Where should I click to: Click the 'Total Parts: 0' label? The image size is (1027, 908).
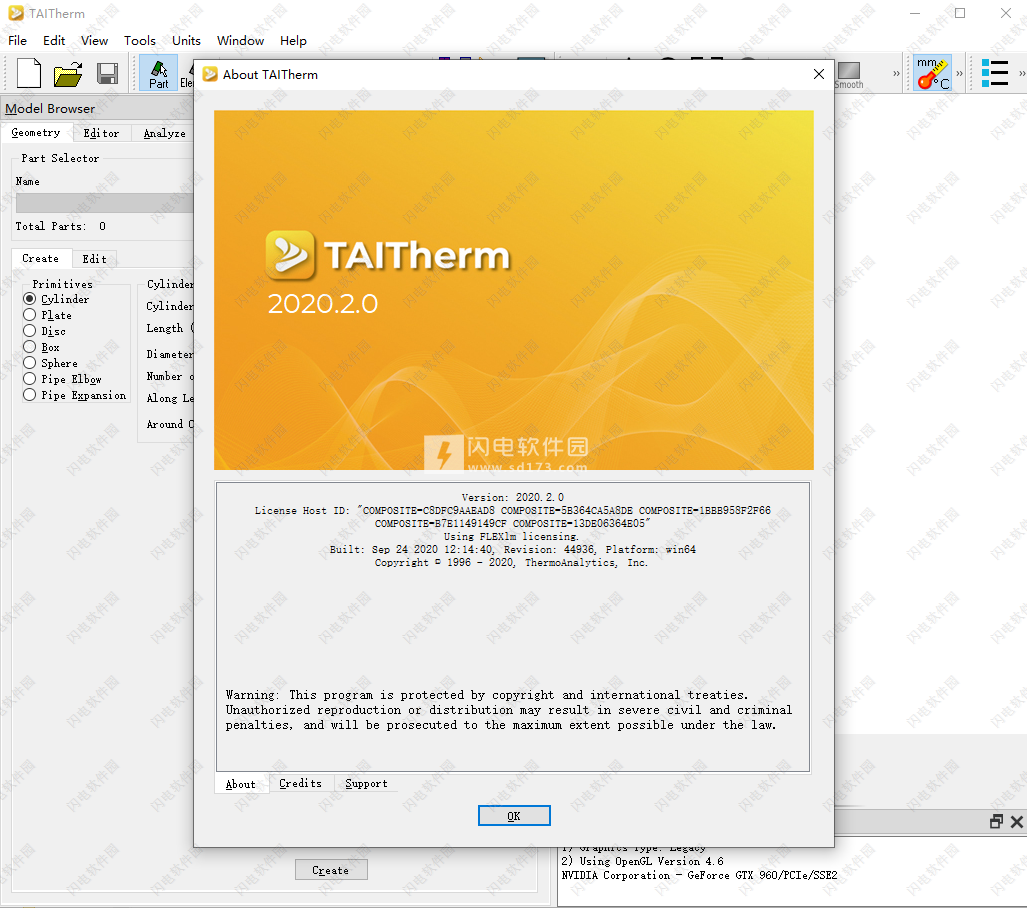tap(60, 227)
